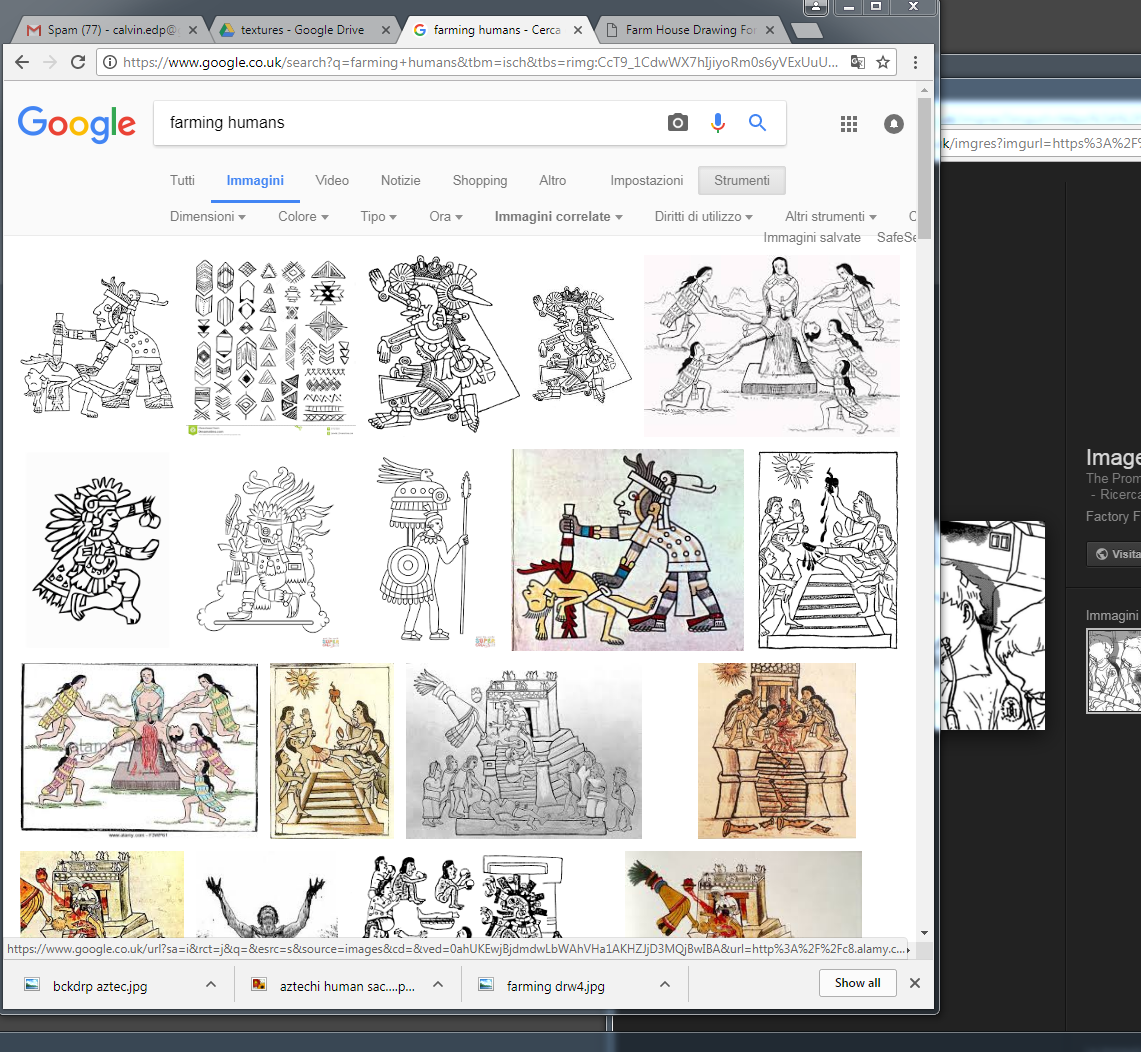Select the Video search tab

pos(332,181)
